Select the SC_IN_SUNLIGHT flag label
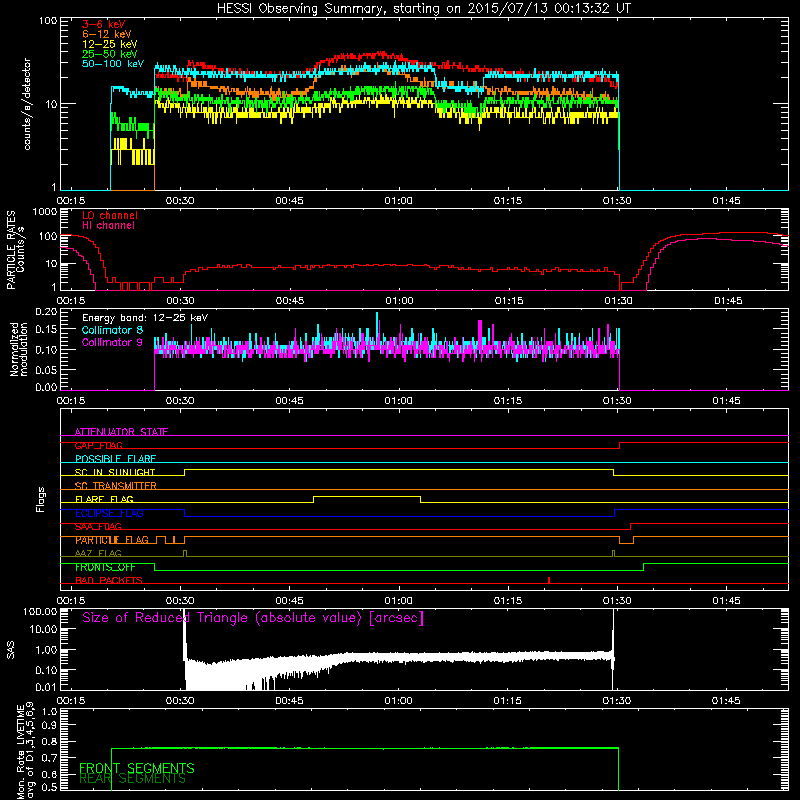This screenshot has width=800, height=800. [115, 472]
